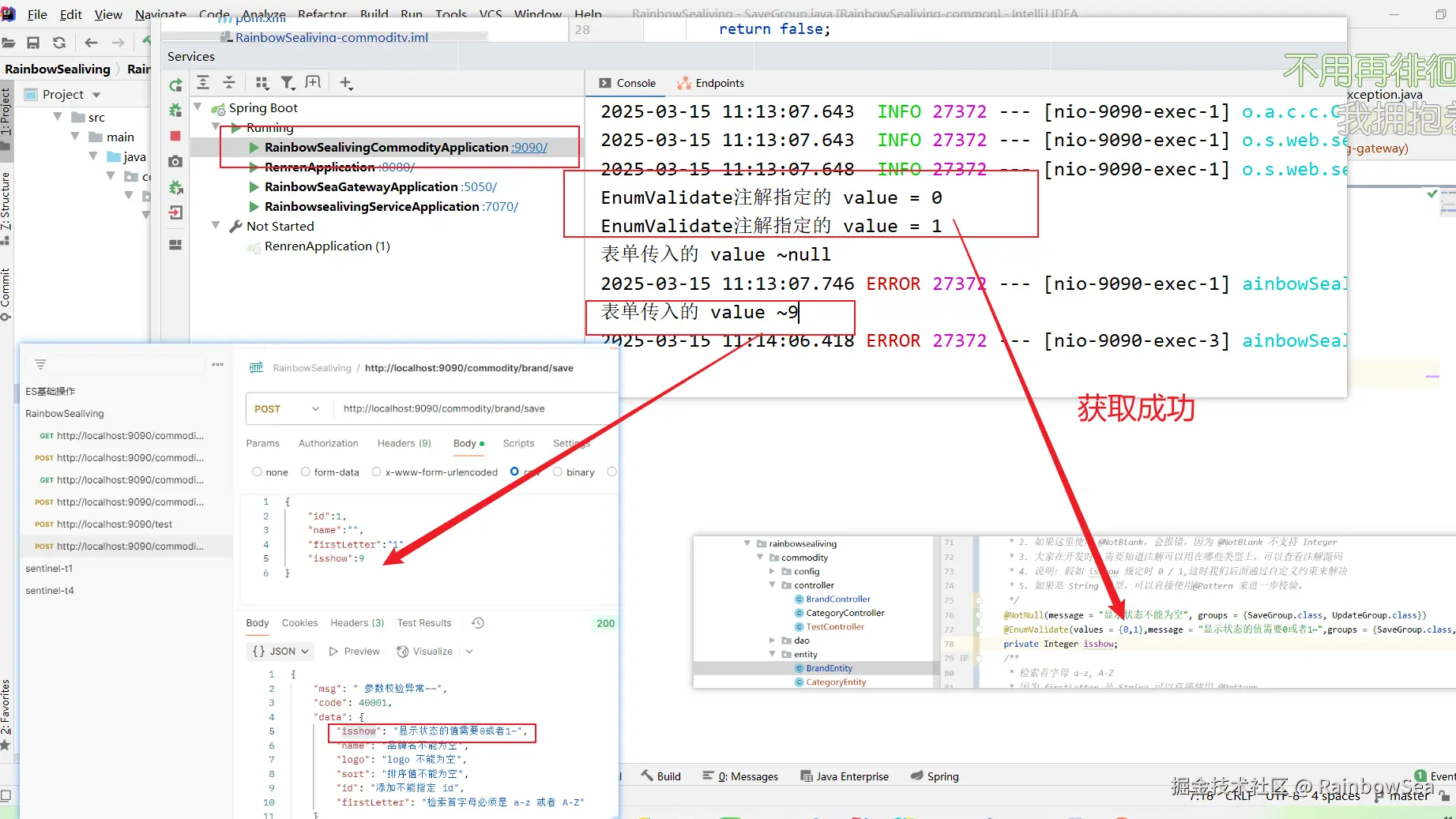Collapse the entity folder in package tree
This screenshot has height=819, width=1456.
coord(772,654)
